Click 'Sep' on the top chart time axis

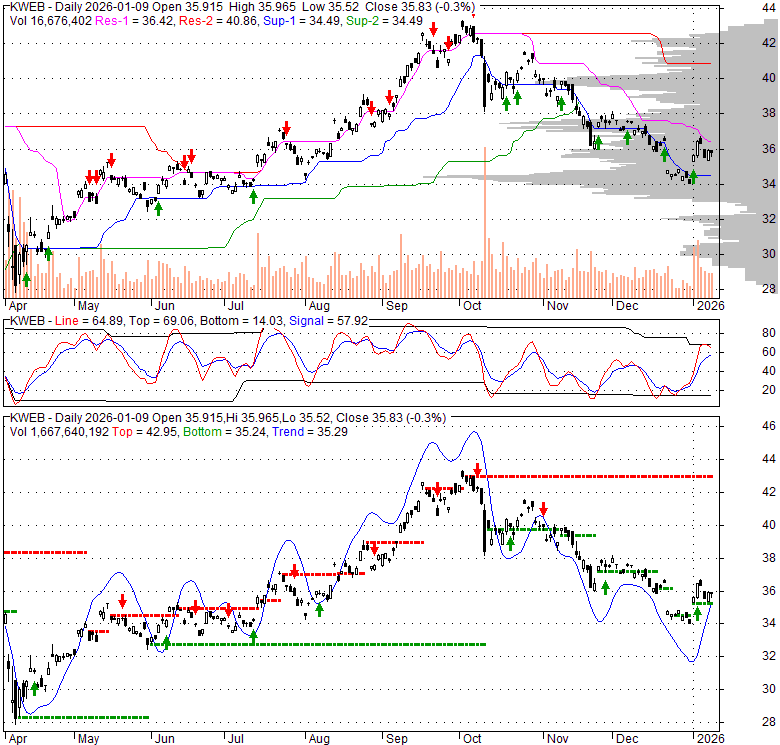coord(396,305)
